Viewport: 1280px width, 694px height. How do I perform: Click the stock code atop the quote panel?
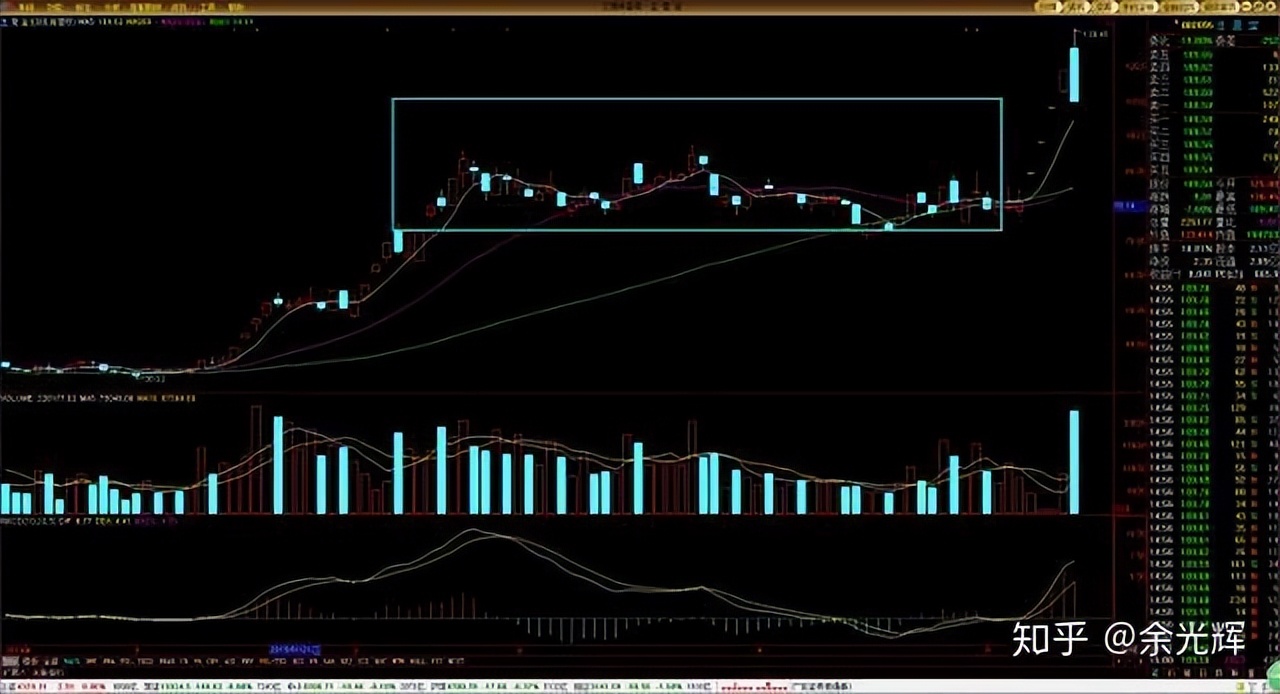(x=1196, y=25)
